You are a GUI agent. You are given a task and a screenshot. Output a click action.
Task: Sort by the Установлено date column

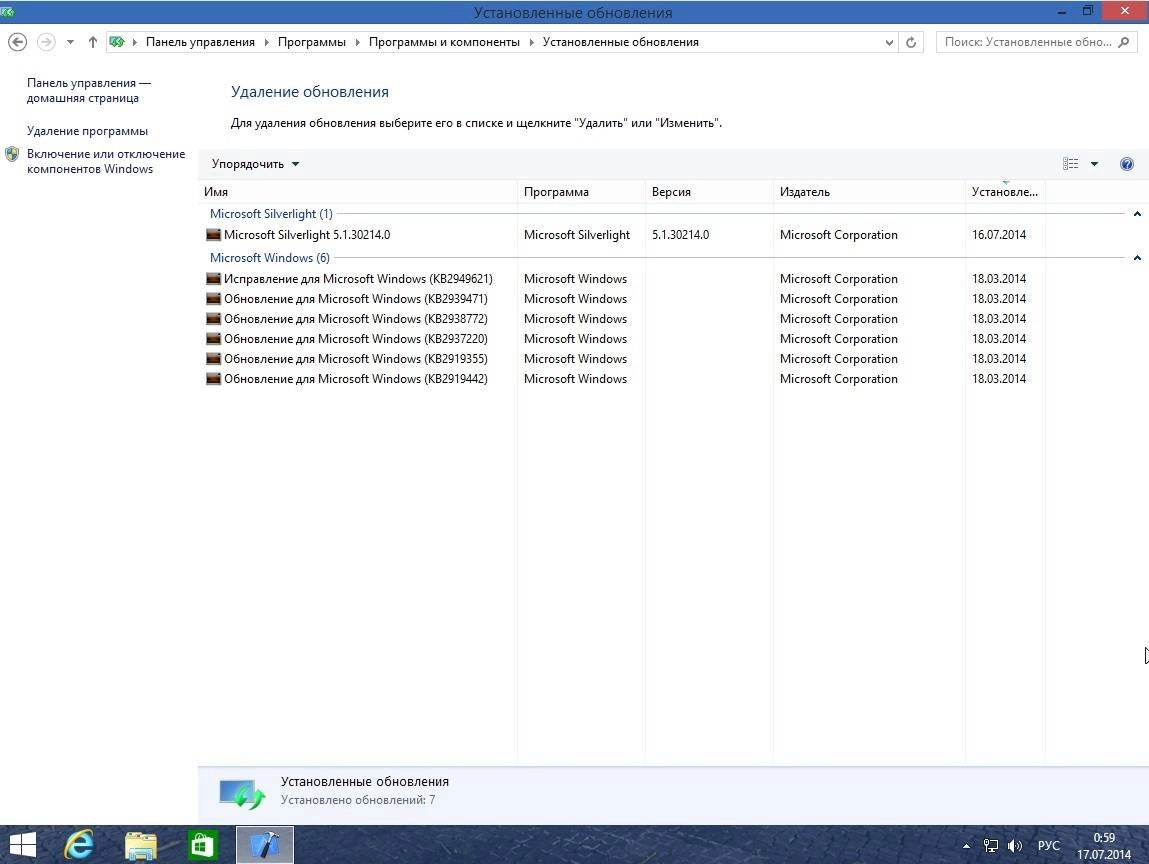coord(1005,192)
